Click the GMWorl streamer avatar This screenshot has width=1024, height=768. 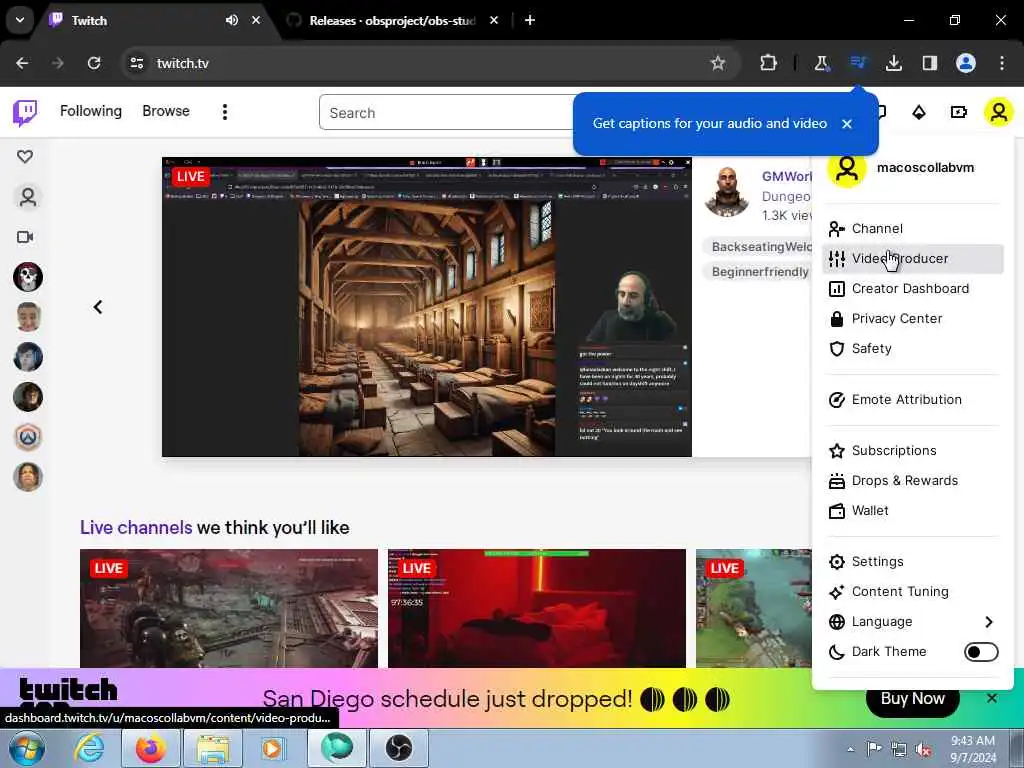(x=727, y=192)
